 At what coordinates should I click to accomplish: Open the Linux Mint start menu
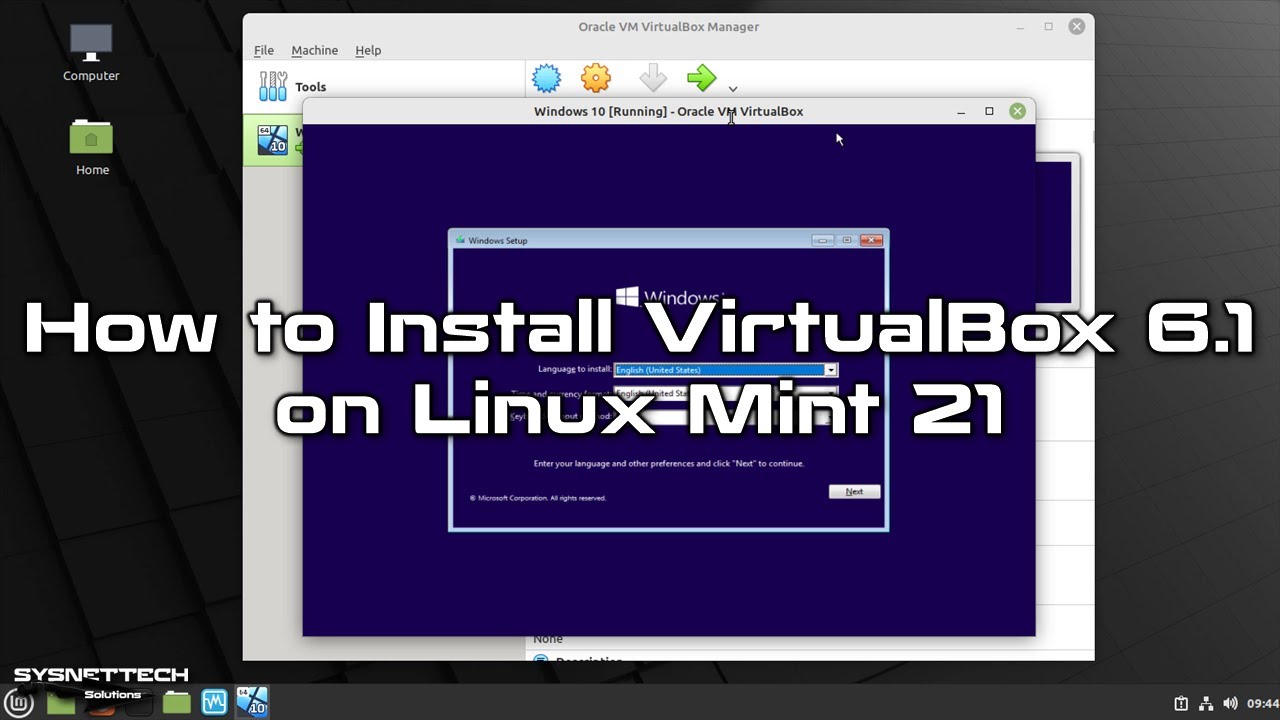19,702
